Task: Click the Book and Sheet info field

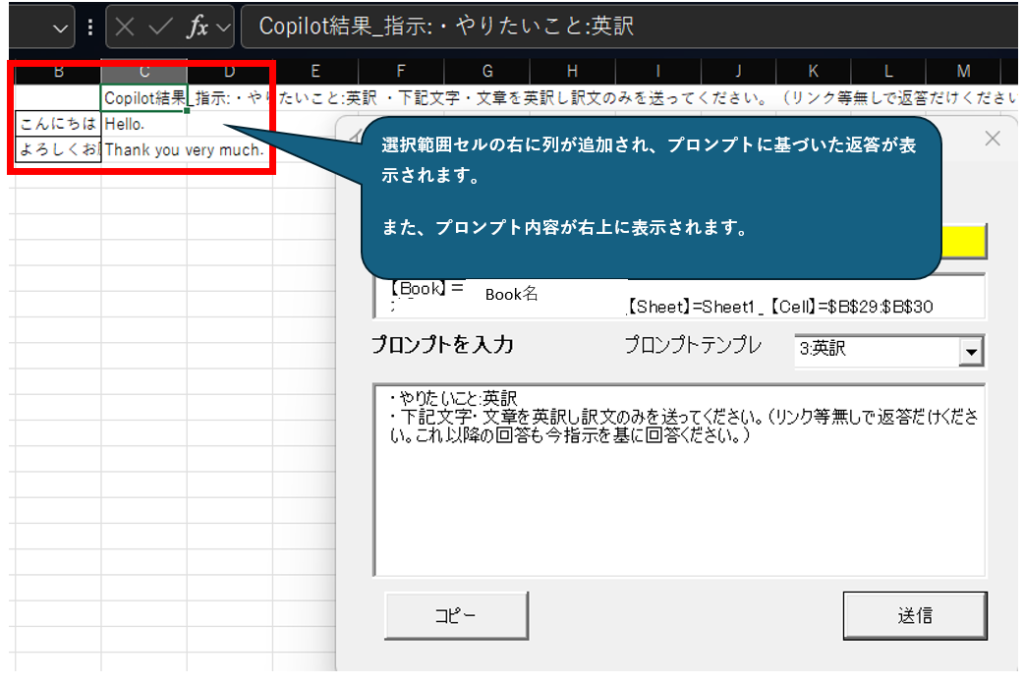Action: 678,296
